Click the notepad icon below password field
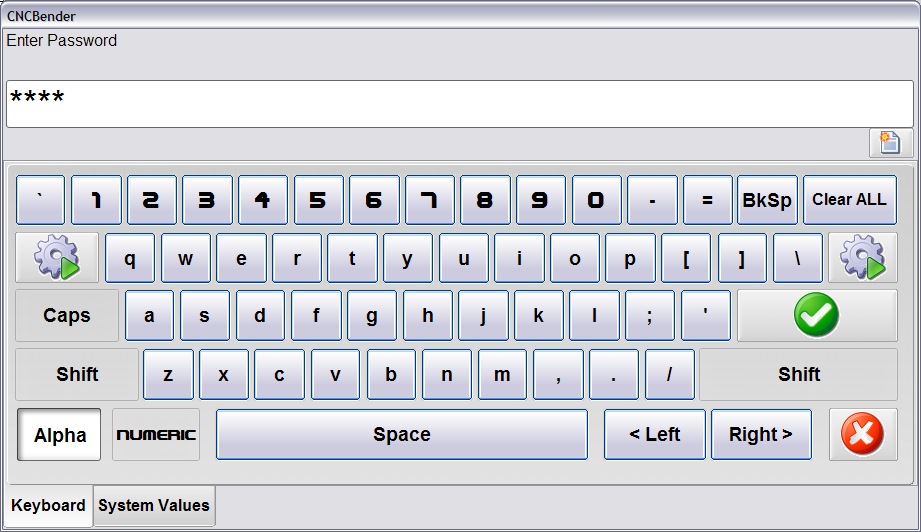The image size is (921, 532). click(889, 143)
